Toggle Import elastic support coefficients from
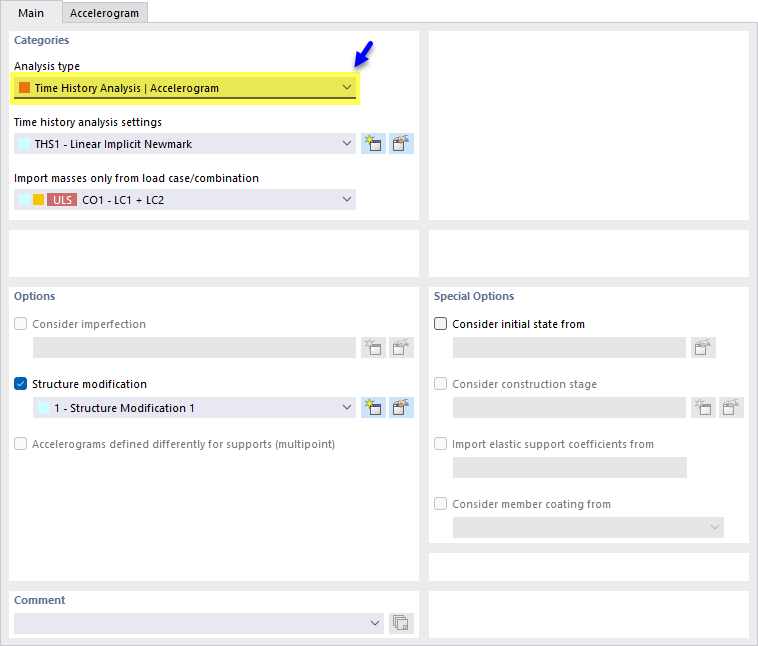The height and width of the screenshot is (646, 758). tap(440, 444)
